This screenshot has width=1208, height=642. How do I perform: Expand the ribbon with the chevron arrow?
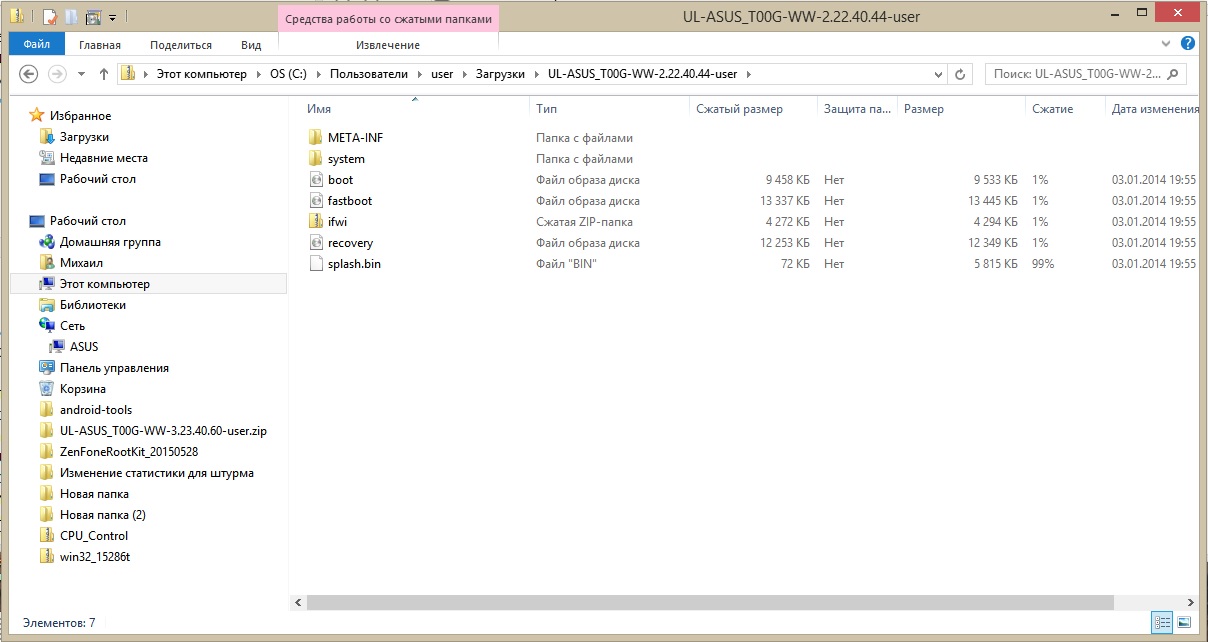[1166, 44]
